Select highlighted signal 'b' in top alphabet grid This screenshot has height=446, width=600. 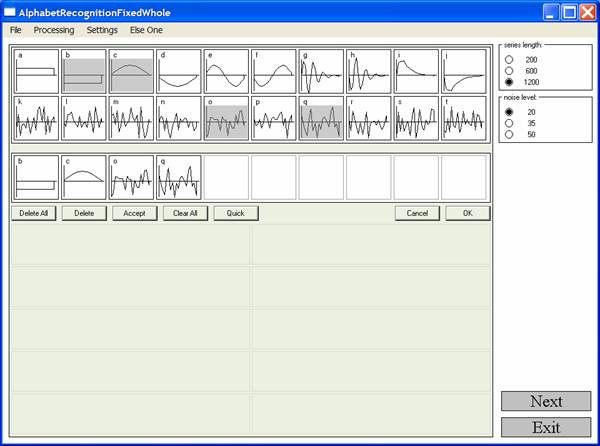84,72
